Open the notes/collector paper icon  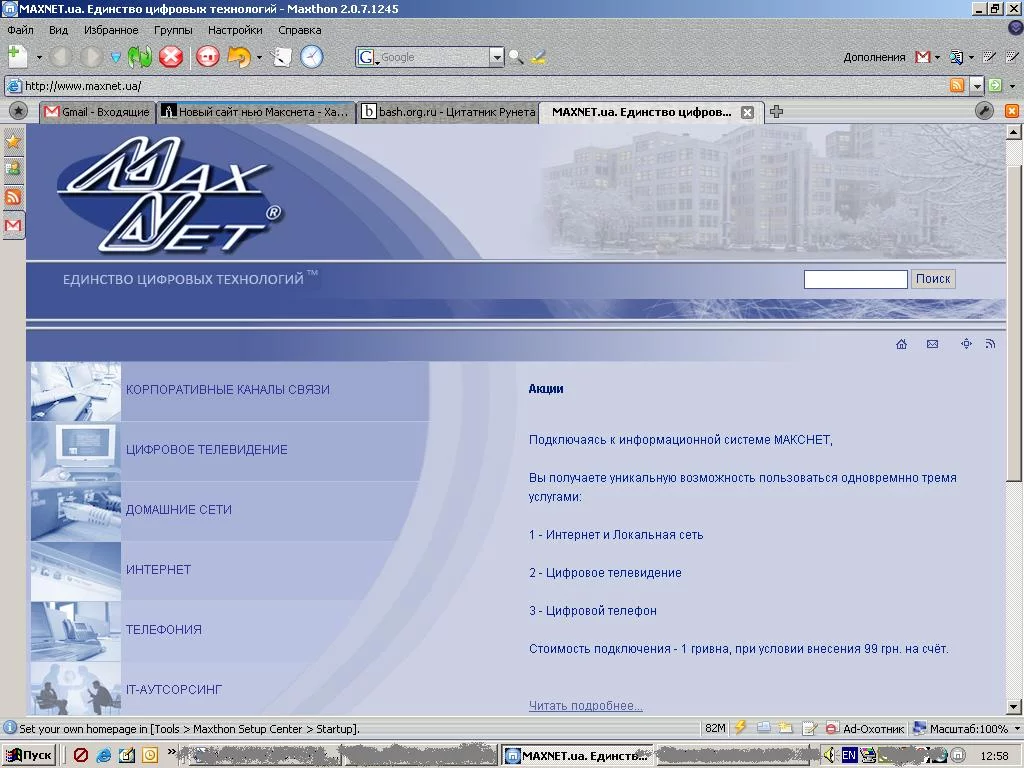coord(281,57)
